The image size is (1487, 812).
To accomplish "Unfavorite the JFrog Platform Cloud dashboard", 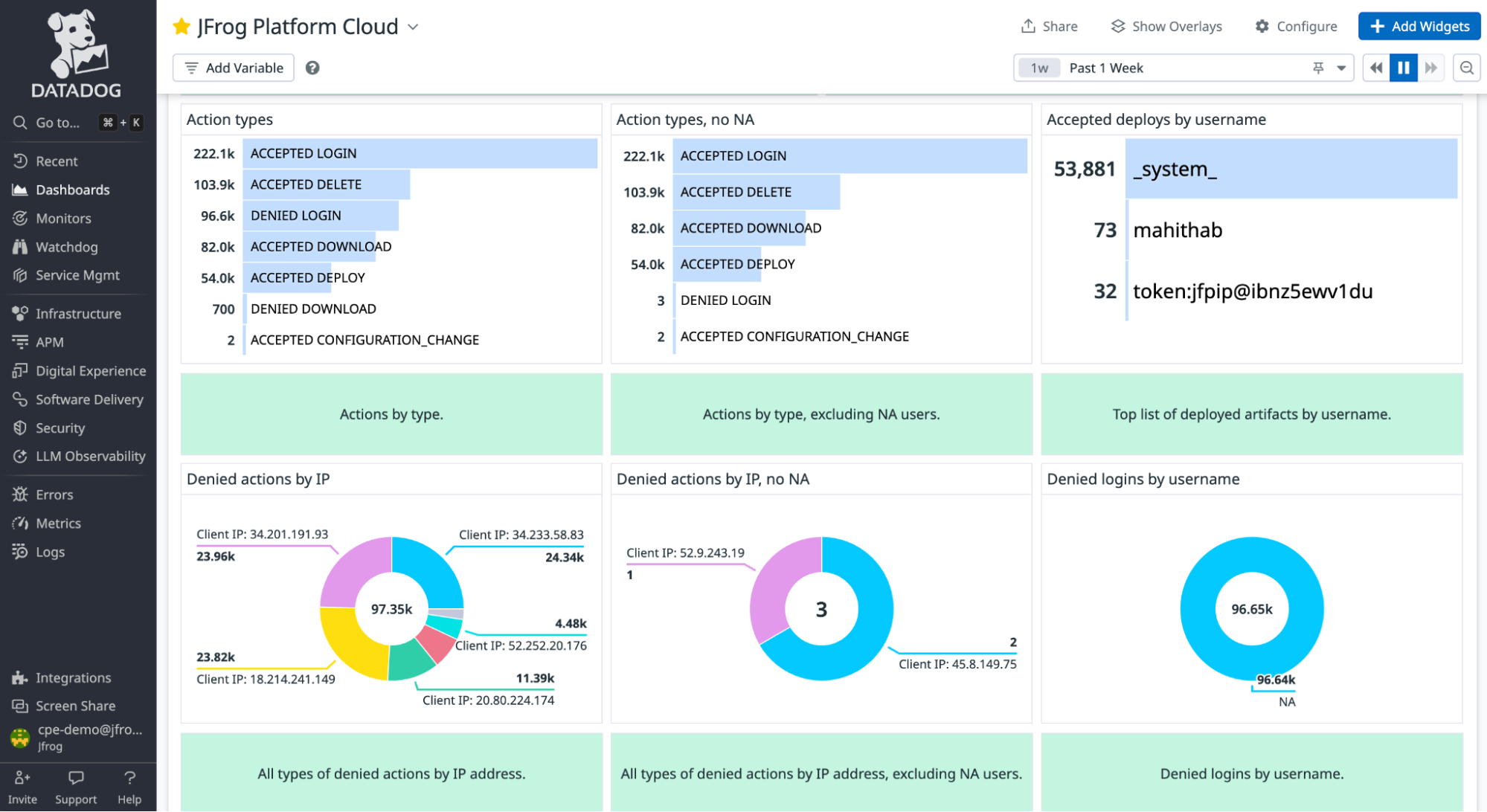I will pos(181,26).
